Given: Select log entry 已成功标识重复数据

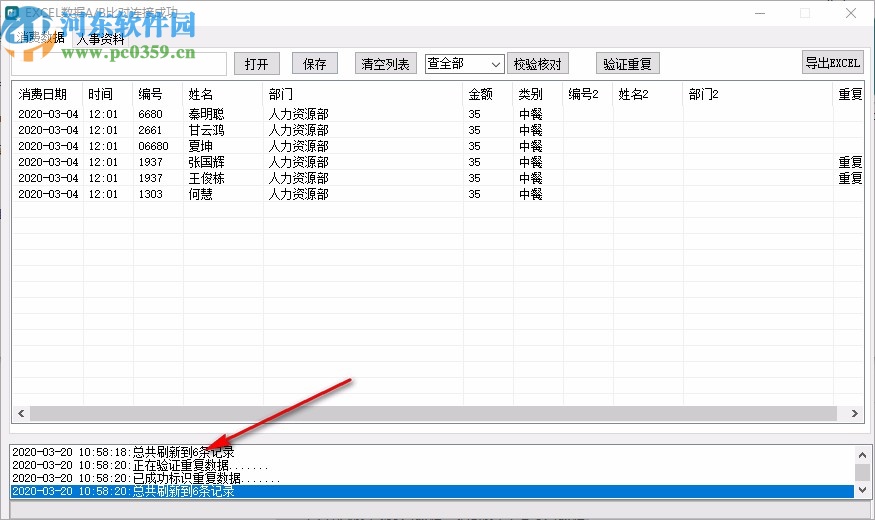Looking at the screenshot, I should click(x=432, y=478).
